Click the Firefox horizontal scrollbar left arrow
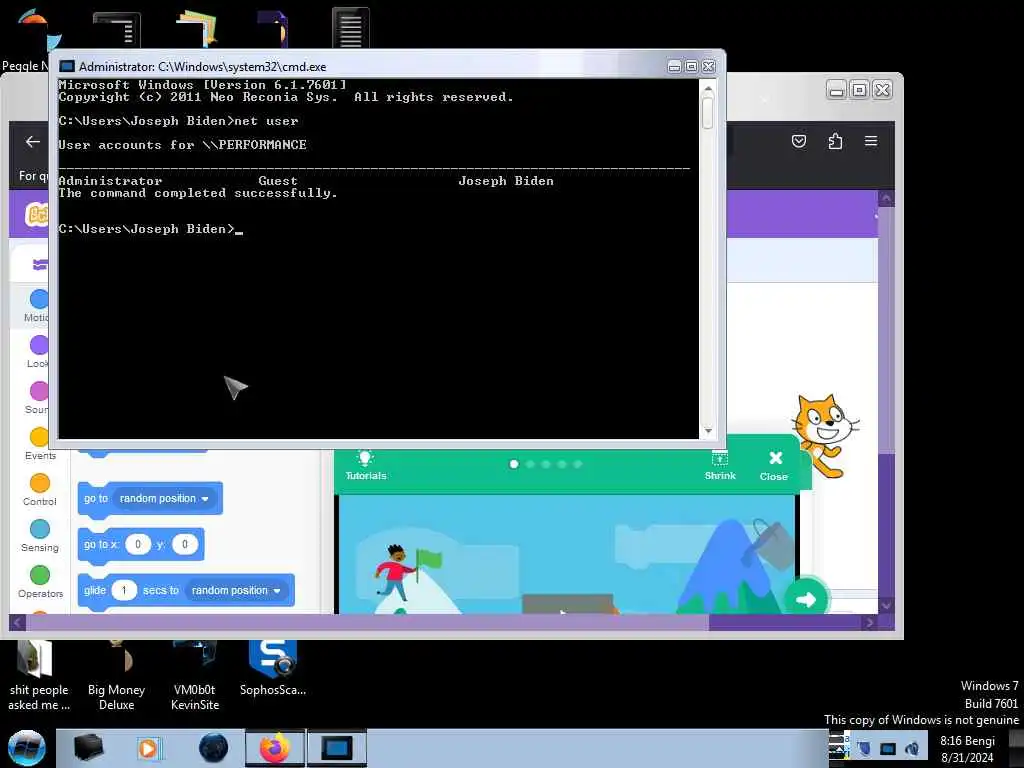The height and width of the screenshot is (768, 1024). 18,622
